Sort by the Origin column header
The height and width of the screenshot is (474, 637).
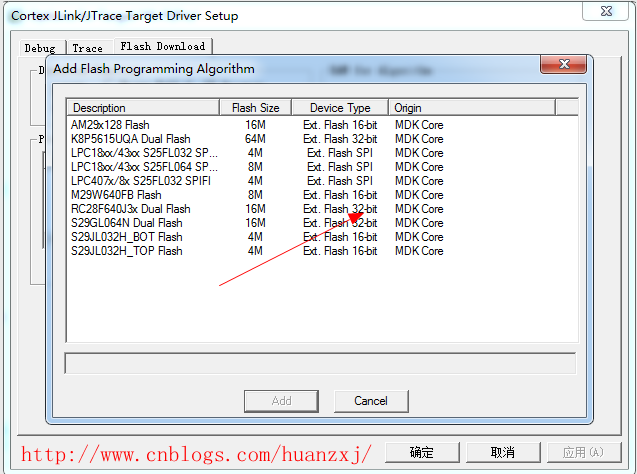pos(472,108)
